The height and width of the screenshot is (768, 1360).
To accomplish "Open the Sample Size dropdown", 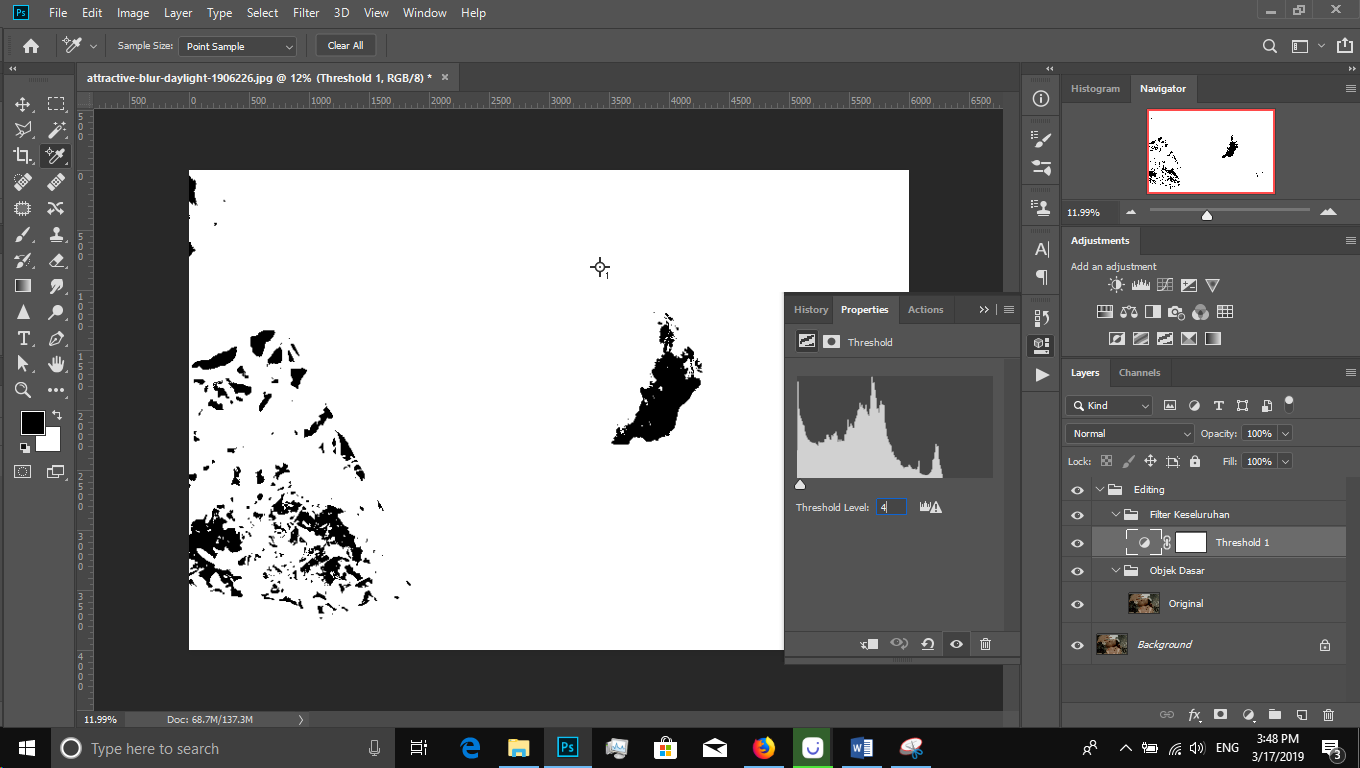I will (239, 46).
